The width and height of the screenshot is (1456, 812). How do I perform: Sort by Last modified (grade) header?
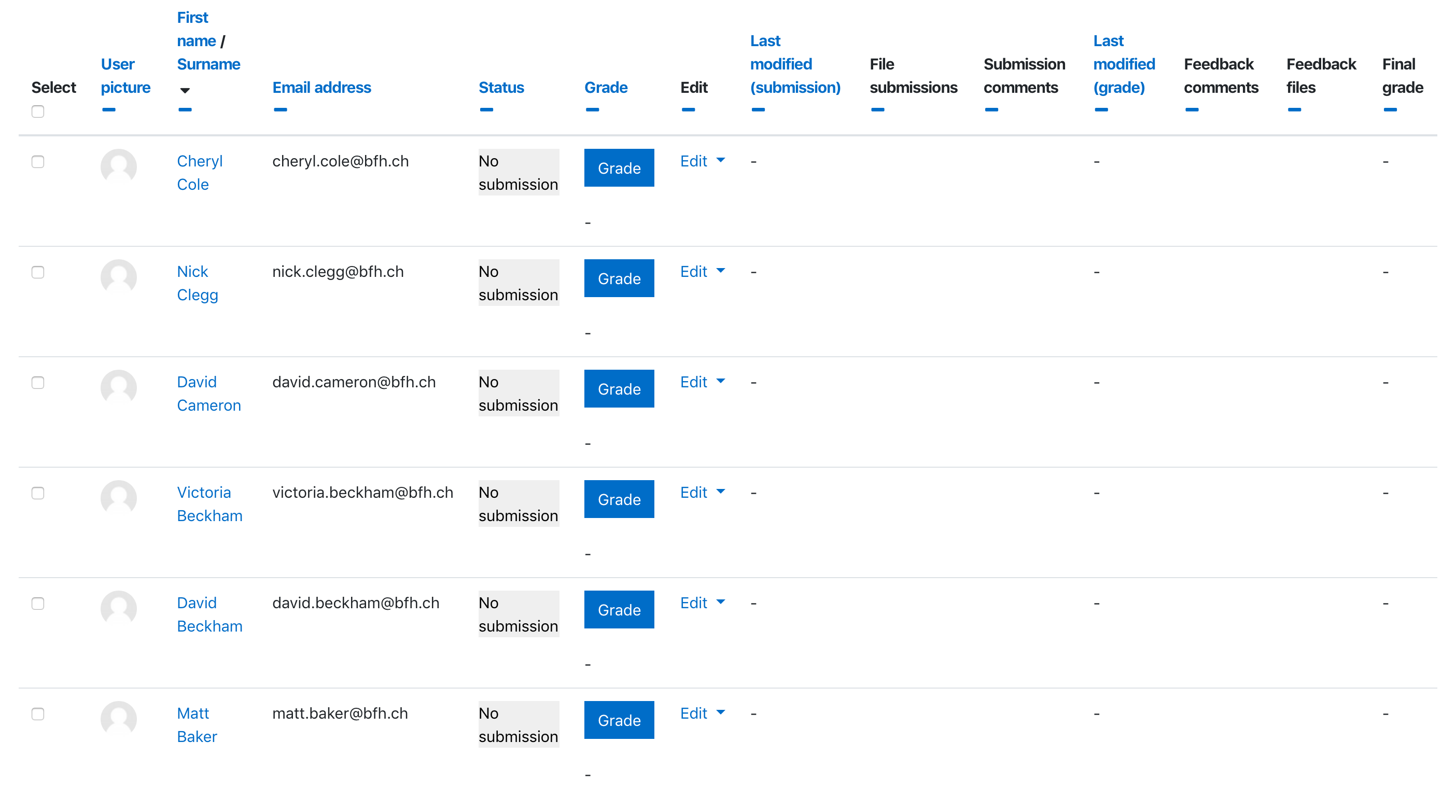coord(1124,64)
